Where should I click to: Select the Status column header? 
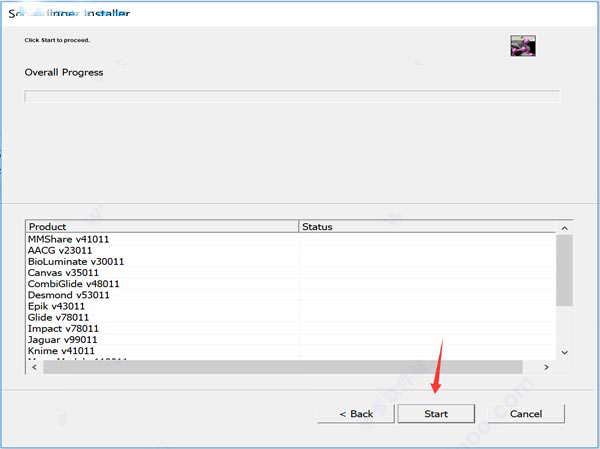(427, 227)
